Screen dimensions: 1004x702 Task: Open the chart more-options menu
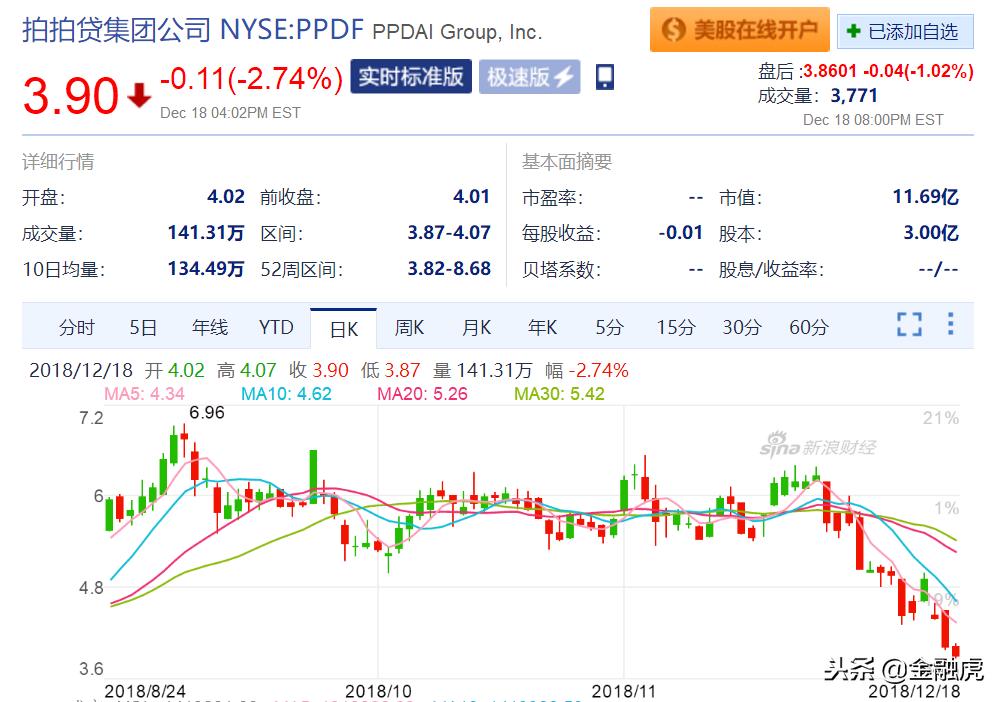coord(948,324)
